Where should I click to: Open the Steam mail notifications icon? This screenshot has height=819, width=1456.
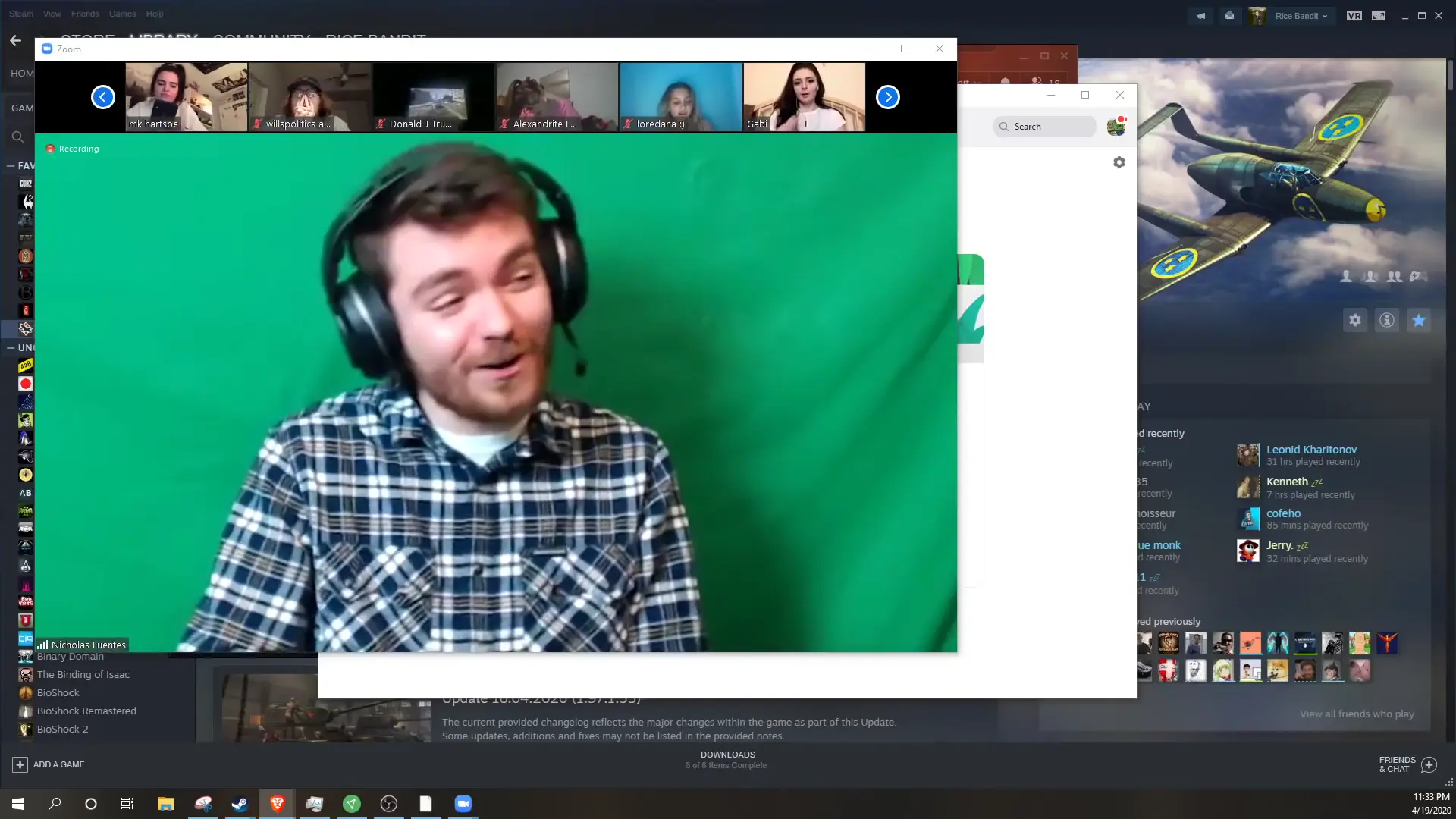(1229, 15)
